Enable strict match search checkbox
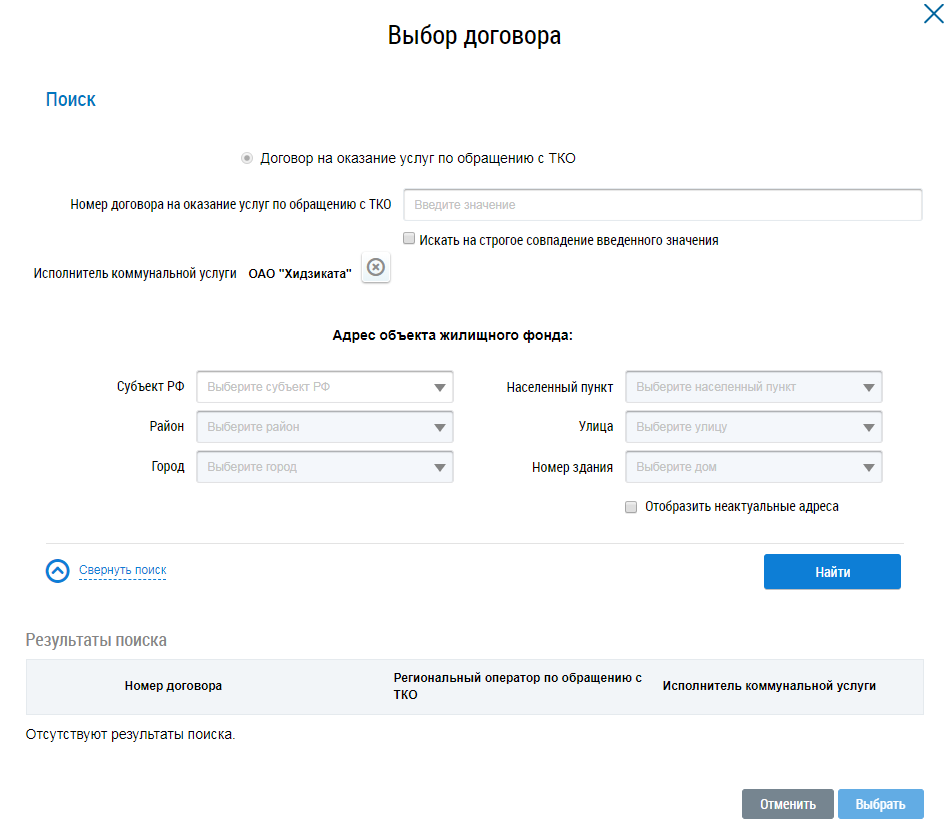Screen dimensions: 950x836 tap(409, 240)
